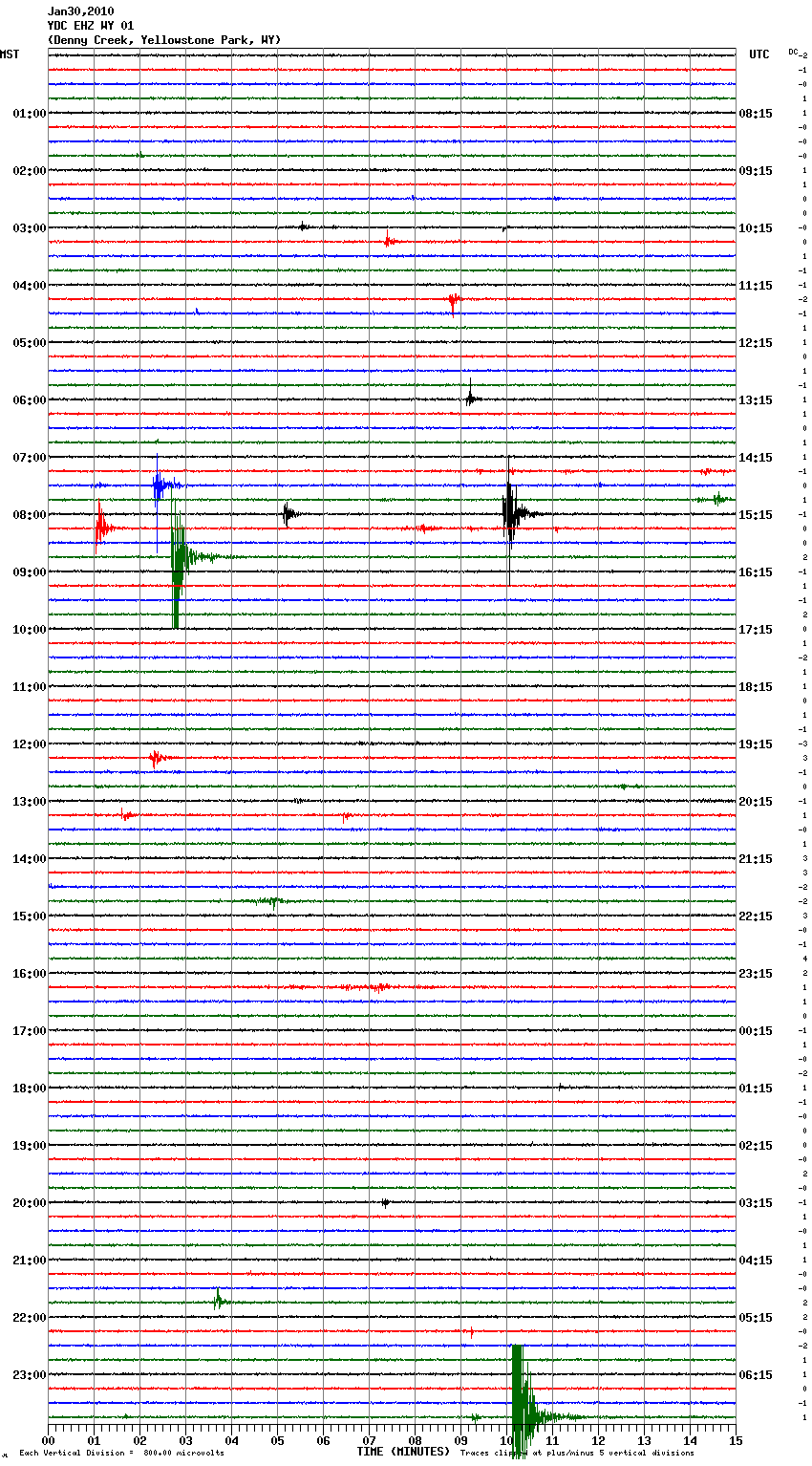Viewport: 812px width, 1466px height.
Task: Select the station code "YDC EHZ WY 01"
Action: pos(91,26)
